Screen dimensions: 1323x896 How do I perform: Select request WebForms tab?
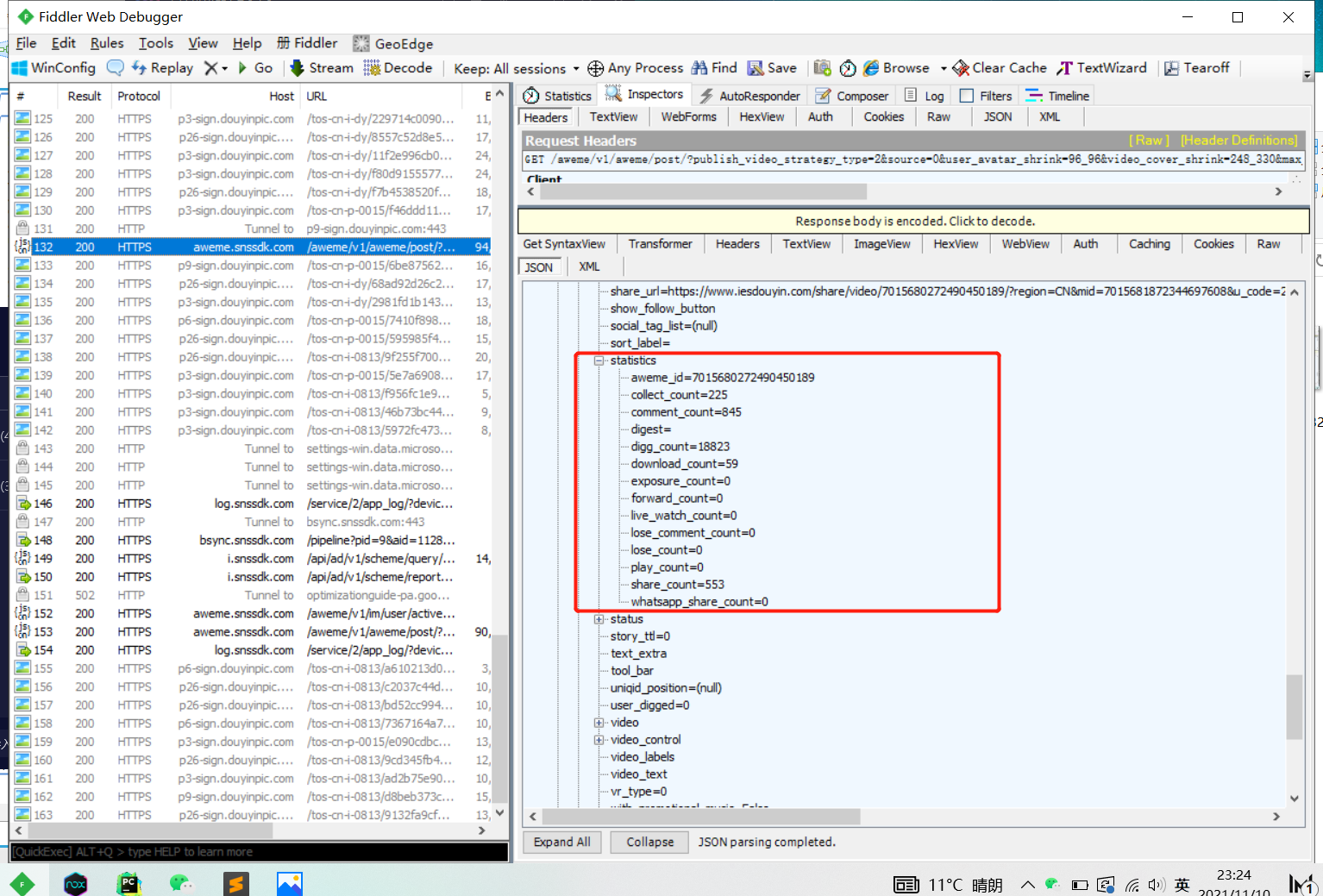689,117
